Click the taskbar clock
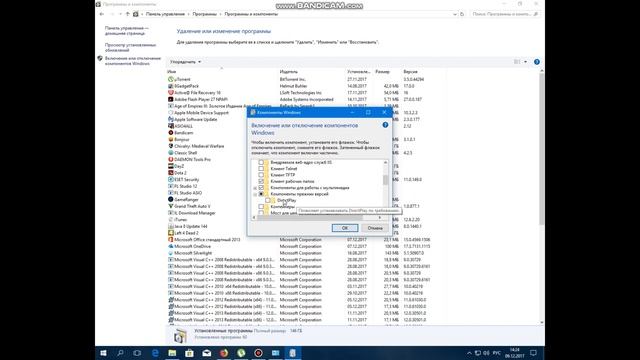The image size is (640, 360). pos(515,353)
